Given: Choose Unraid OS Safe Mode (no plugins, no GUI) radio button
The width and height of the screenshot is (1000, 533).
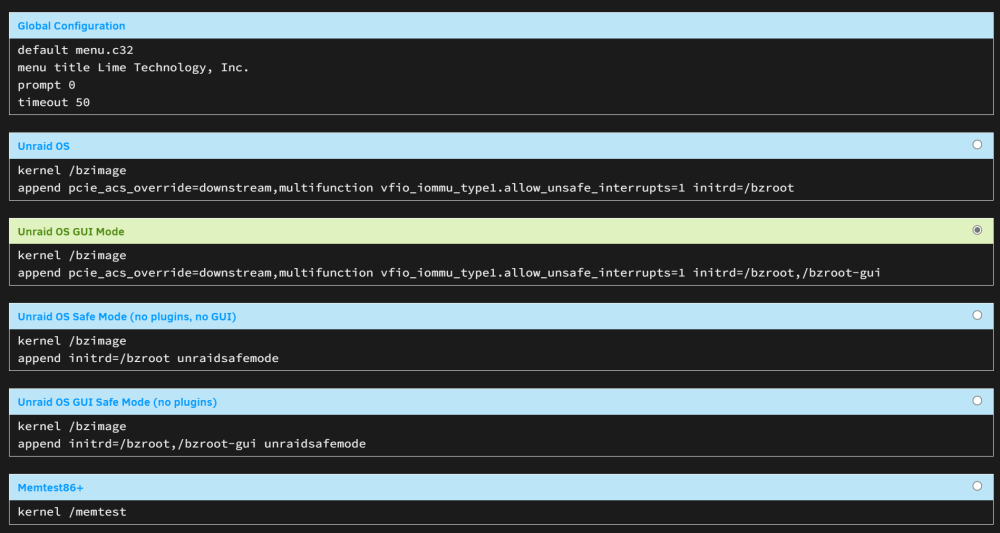Looking at the screenshot, I should (976, 315).
